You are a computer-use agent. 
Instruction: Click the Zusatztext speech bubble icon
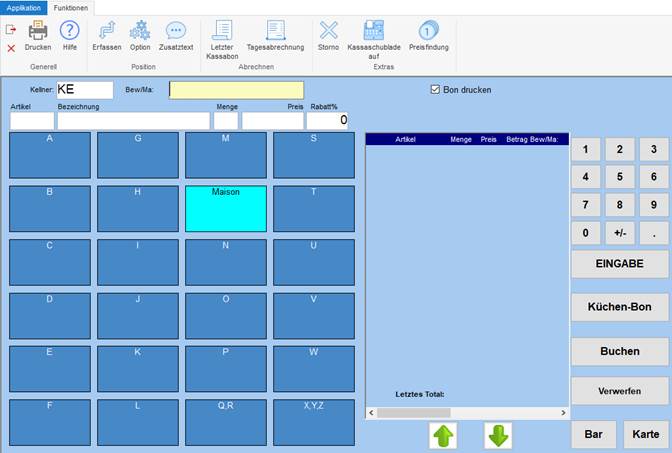[175, 33]
